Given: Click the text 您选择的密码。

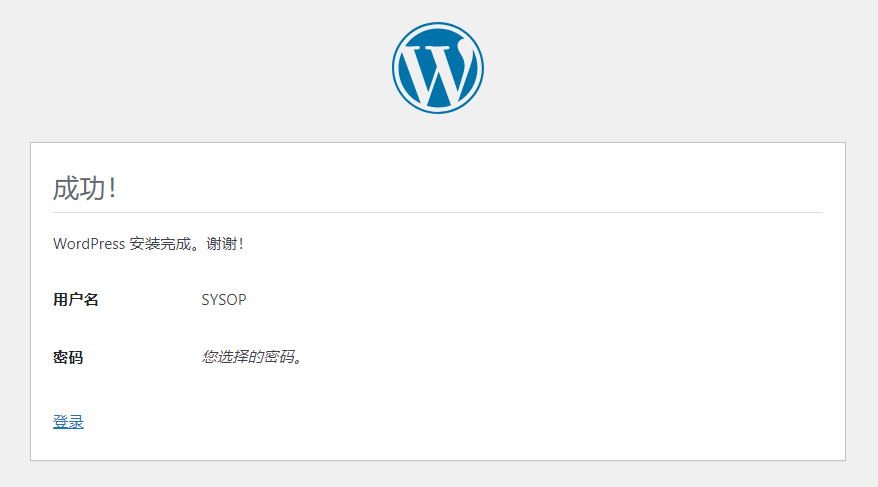Looking at the screenshot, I should pyautogui.click(x=252, y=357).
